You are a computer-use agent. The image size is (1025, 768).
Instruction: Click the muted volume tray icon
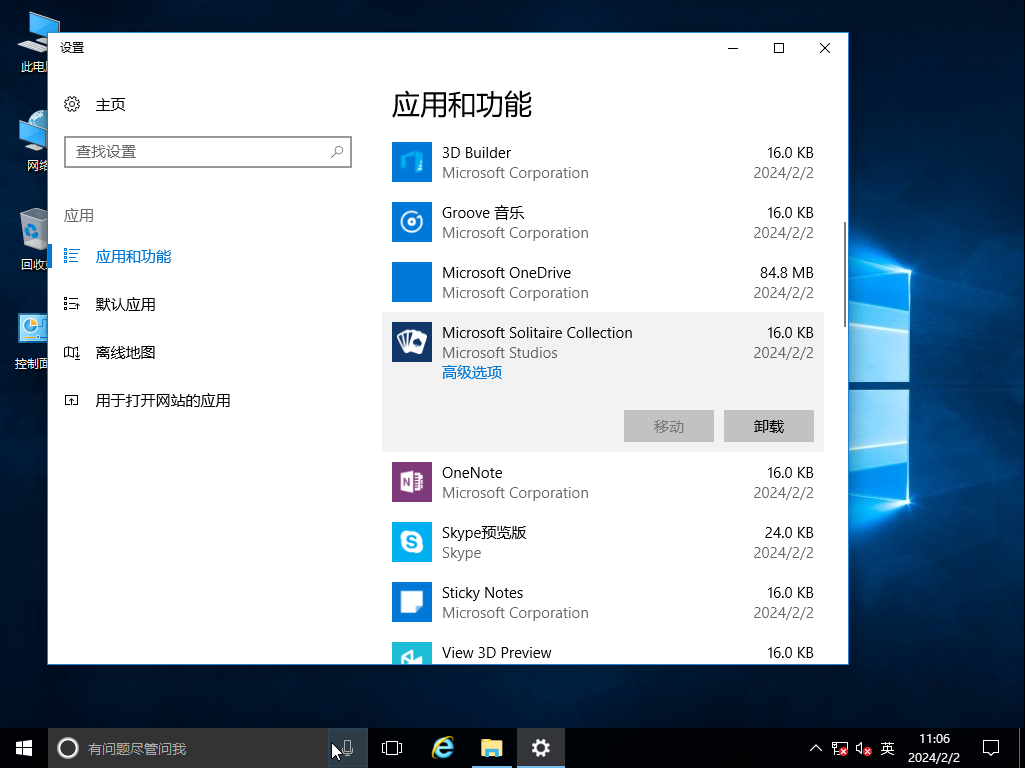pos(864,748)
